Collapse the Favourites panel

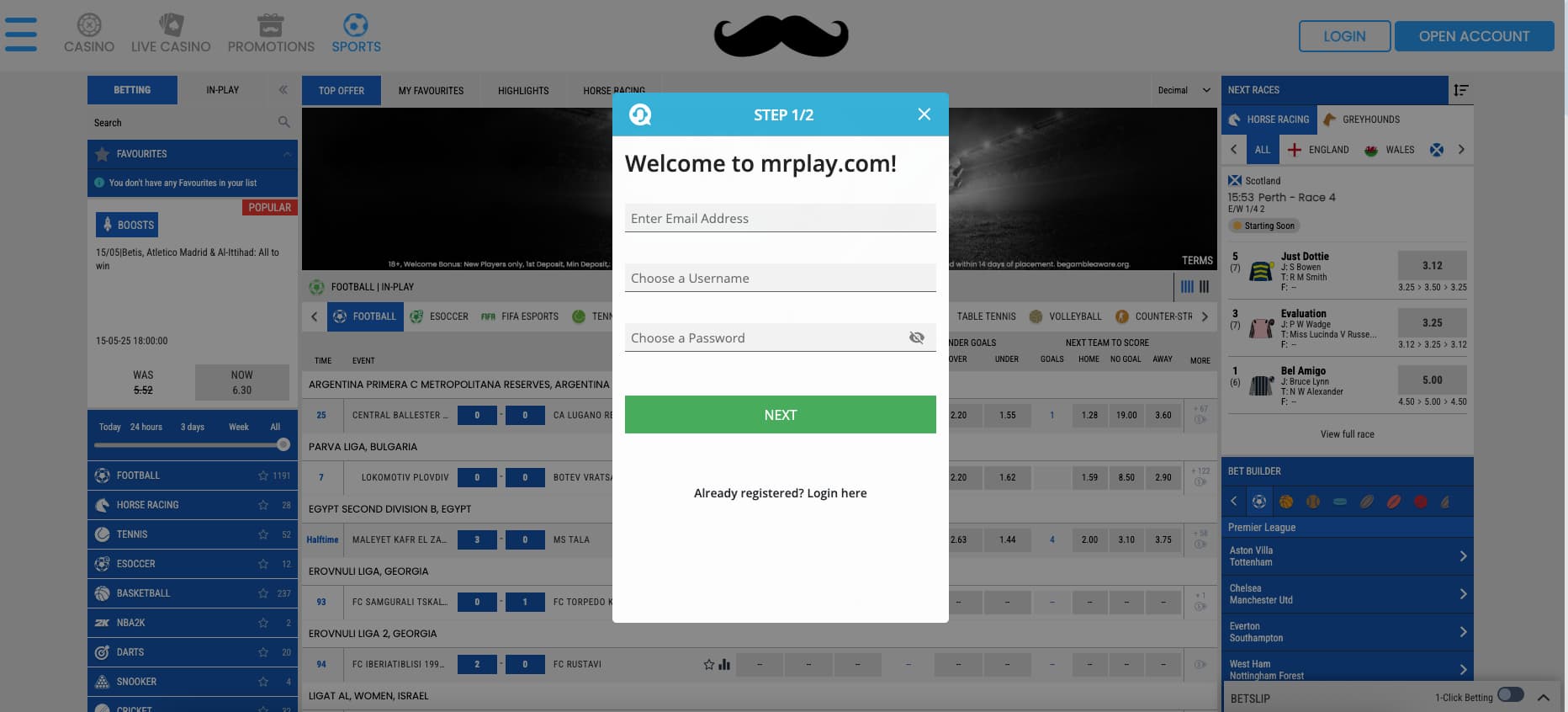point(287,154)
